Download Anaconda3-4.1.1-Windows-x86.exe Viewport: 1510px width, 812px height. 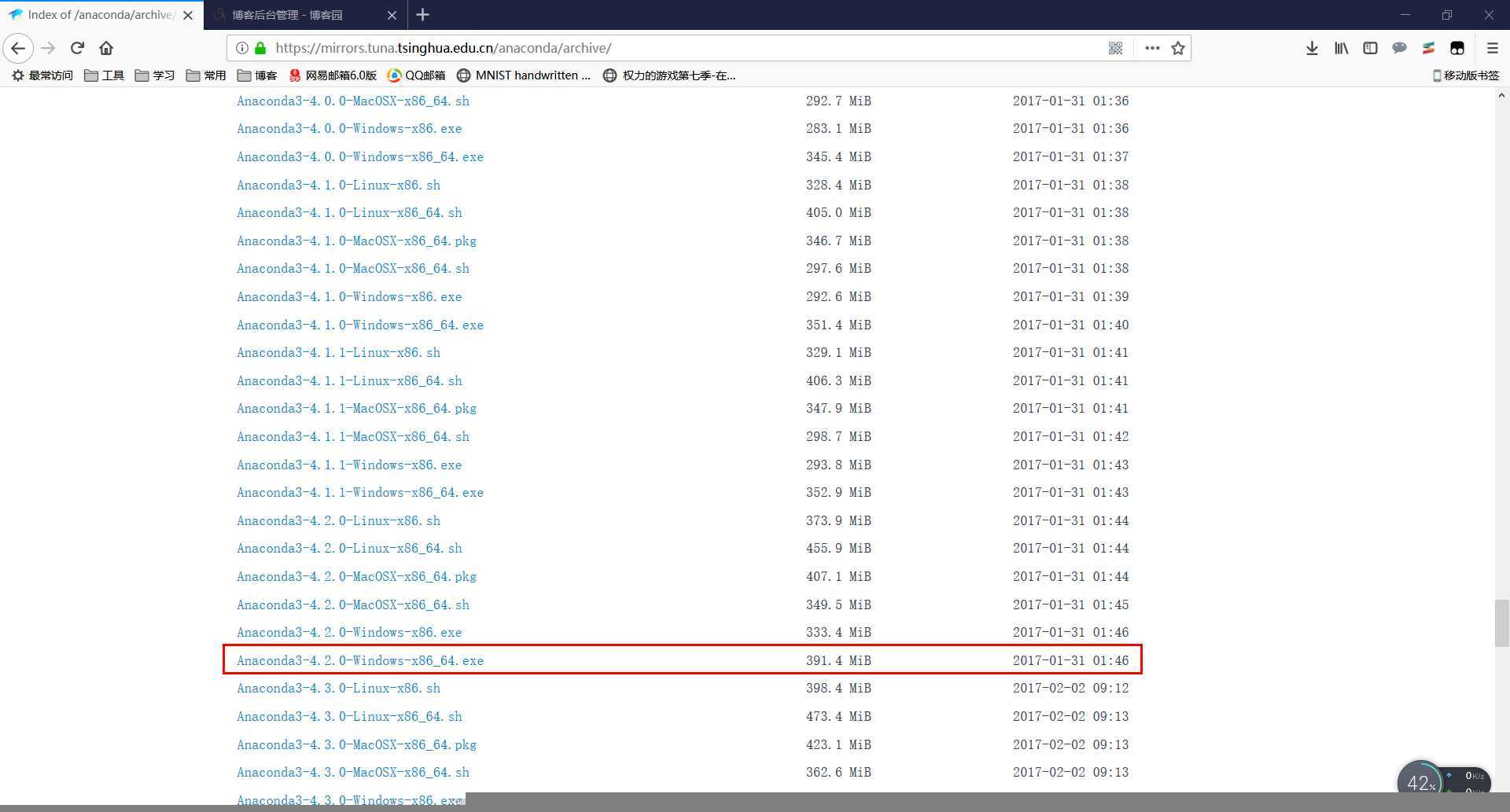(x=349, y=465)
